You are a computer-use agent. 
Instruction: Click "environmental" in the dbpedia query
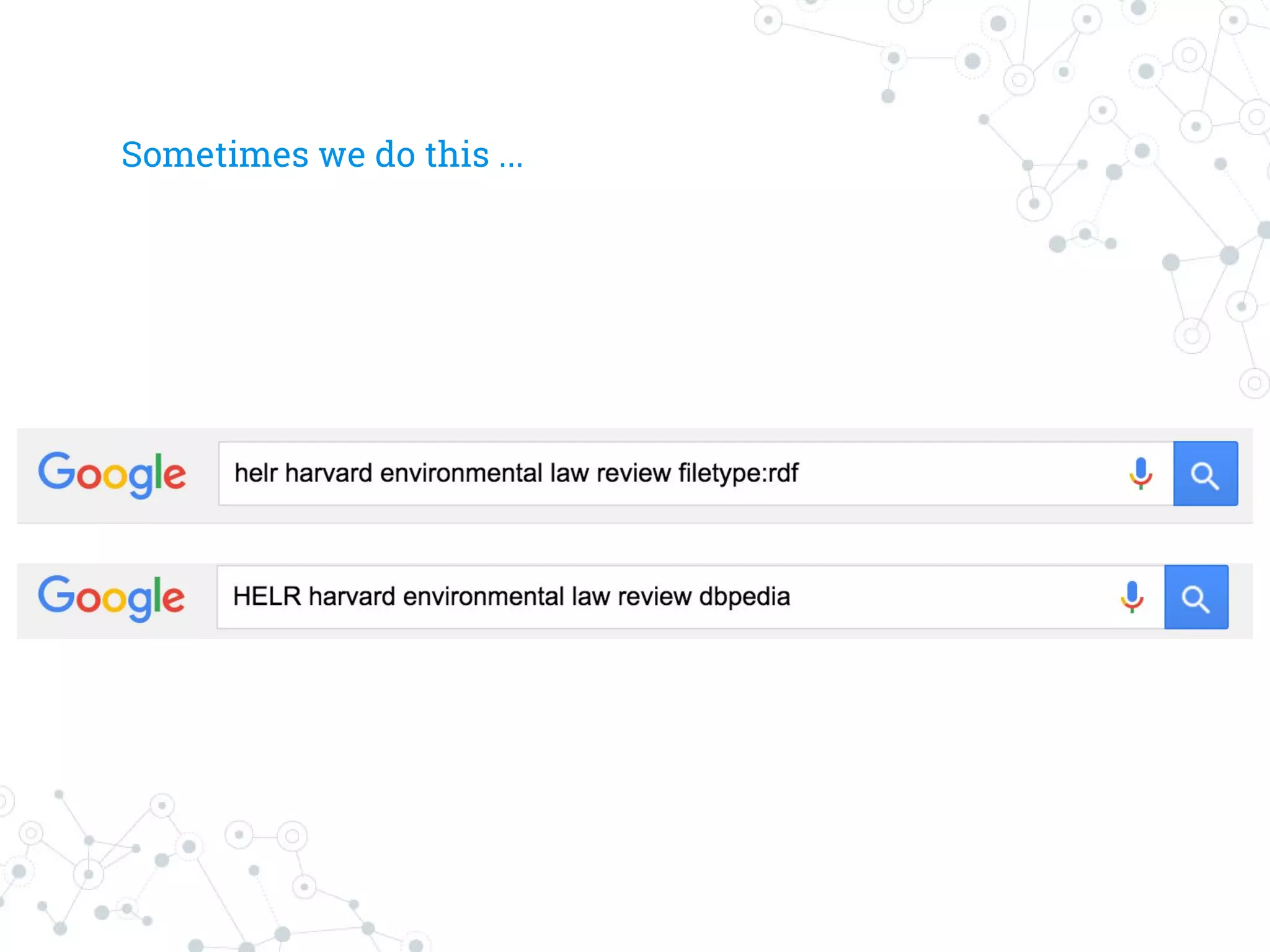click(484, 597)
